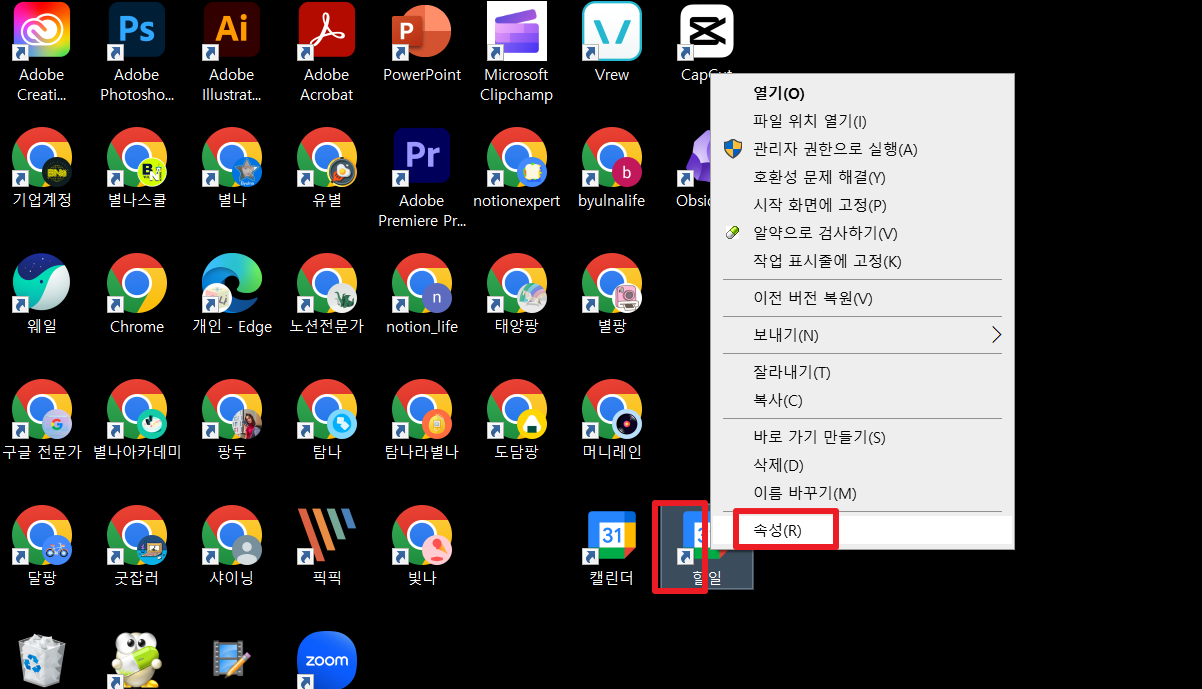Choose 시작 화면에 고정(P)
The height and width of the screenshot is (689, 1202).
(x=862, y=205)
